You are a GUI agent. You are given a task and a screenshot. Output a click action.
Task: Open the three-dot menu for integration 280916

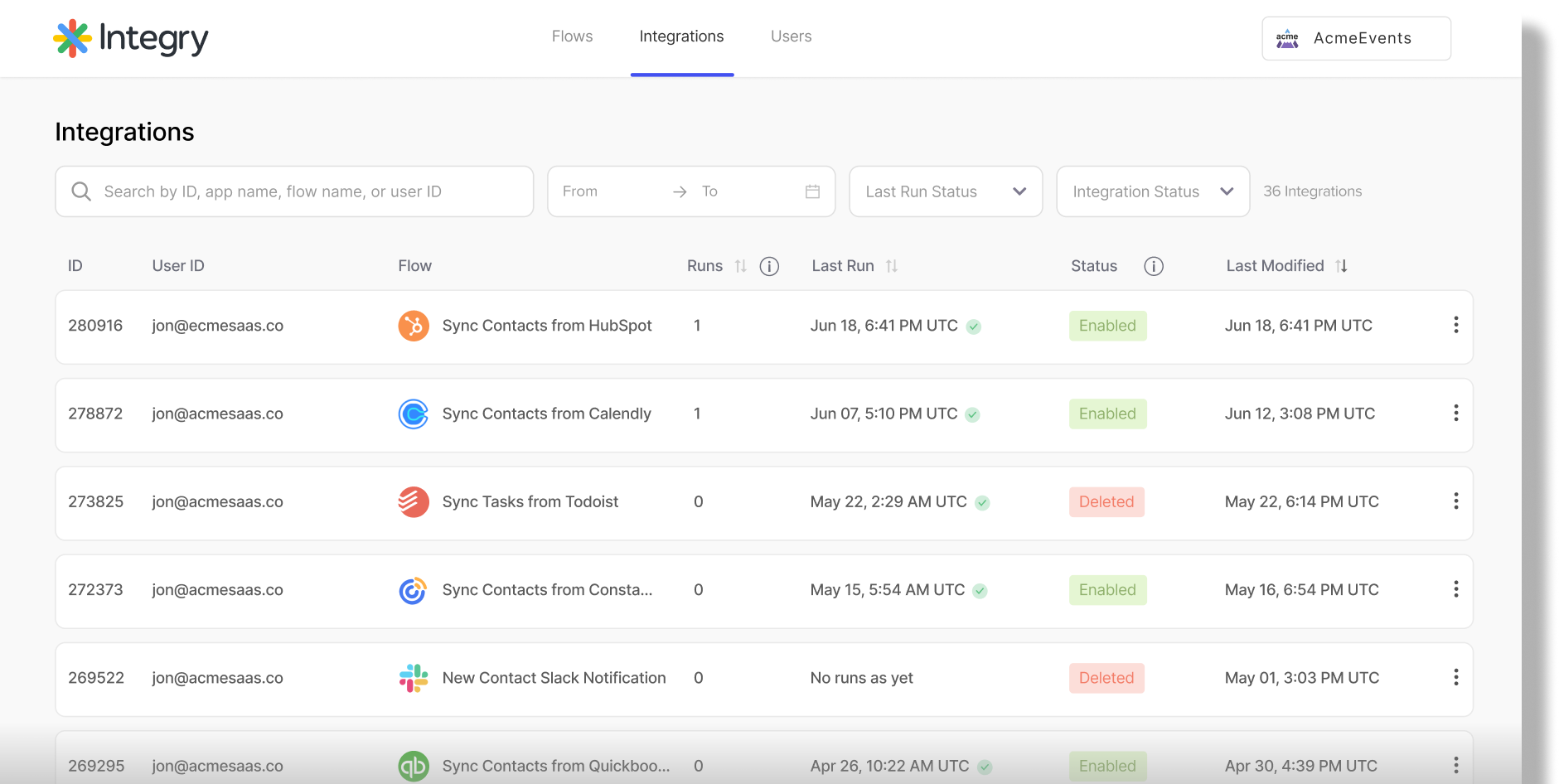click(1455, 325)
